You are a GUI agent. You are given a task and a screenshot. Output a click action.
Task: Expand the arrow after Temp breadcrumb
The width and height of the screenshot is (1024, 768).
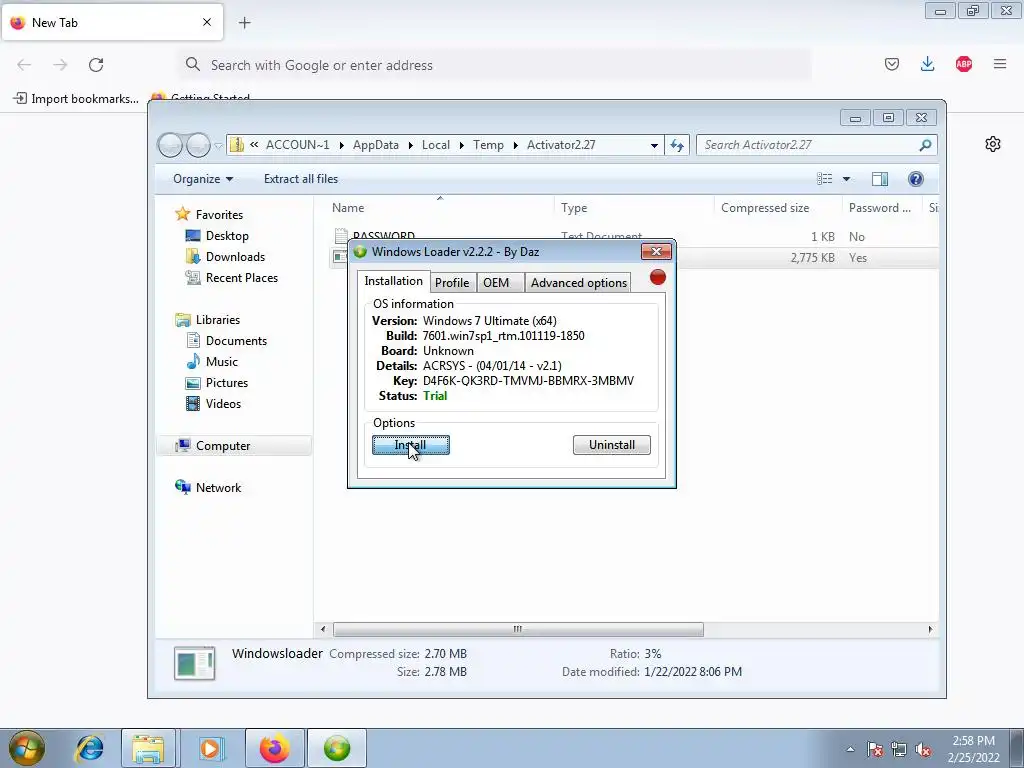tap(516, 145)
